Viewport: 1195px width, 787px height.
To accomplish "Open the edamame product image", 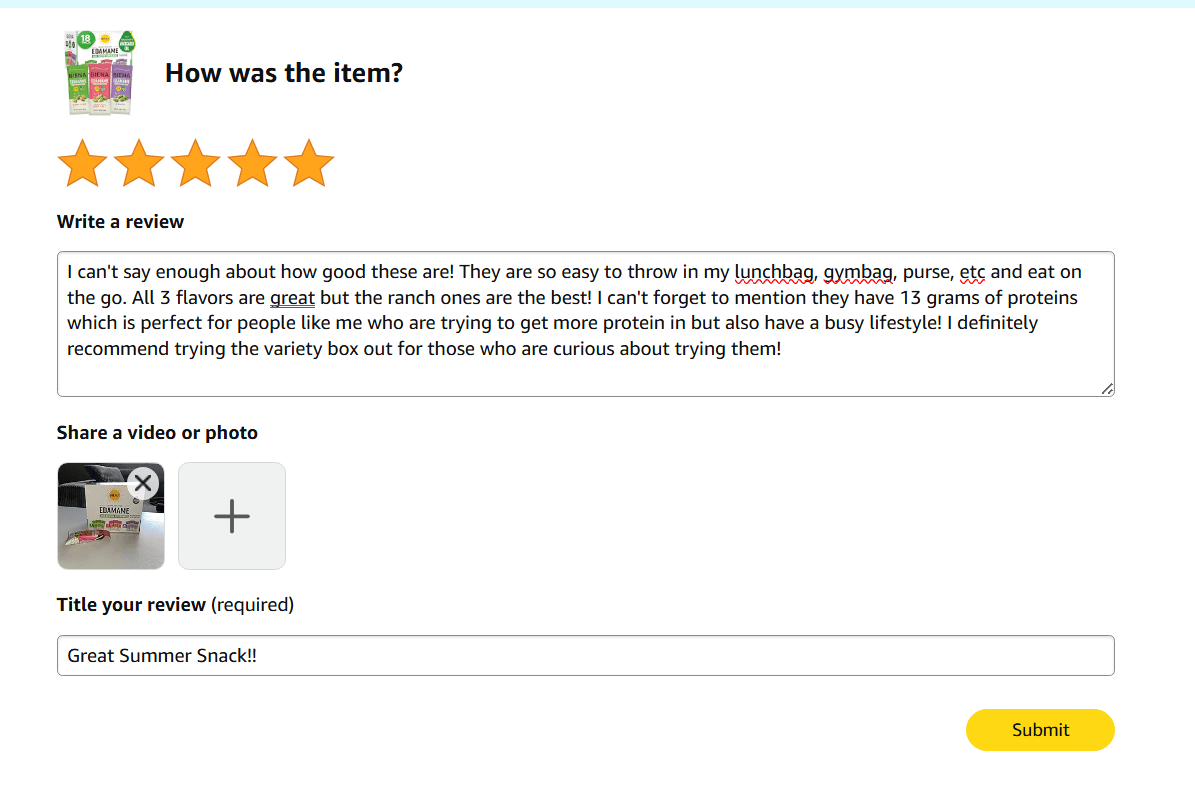I will [x=98, y=72].
